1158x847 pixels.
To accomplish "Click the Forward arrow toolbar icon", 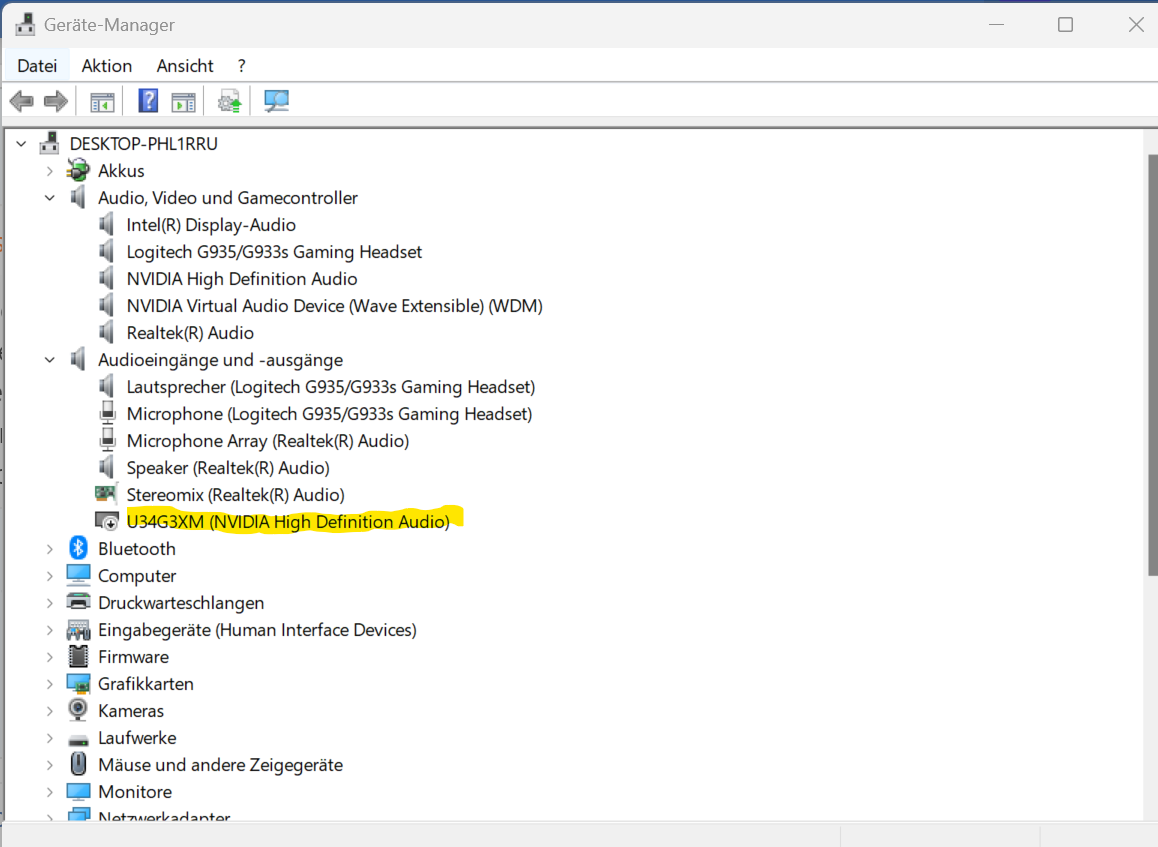I will [56, 100].
